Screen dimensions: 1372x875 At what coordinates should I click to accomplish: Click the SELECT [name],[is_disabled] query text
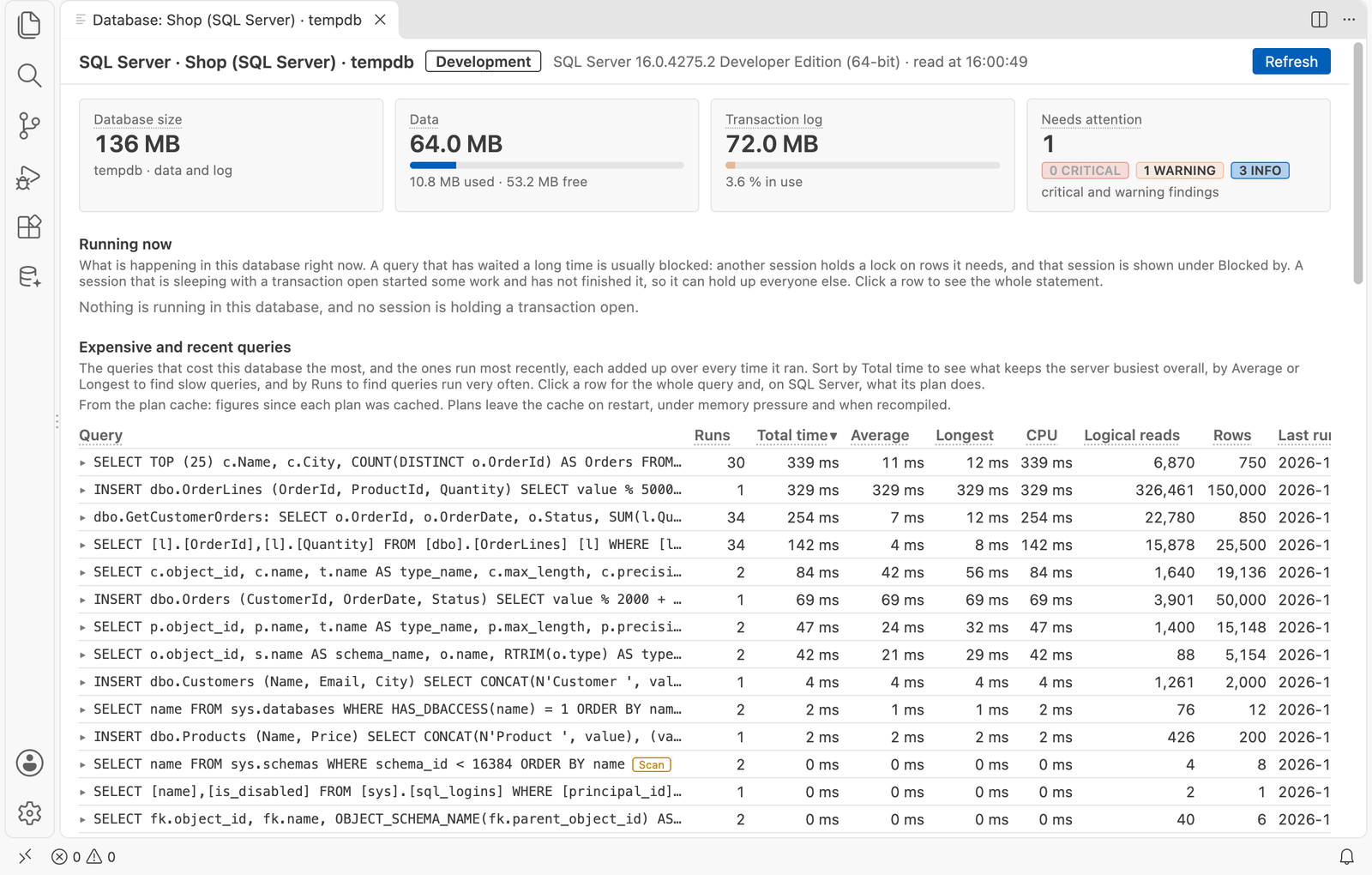click(388, 792)
